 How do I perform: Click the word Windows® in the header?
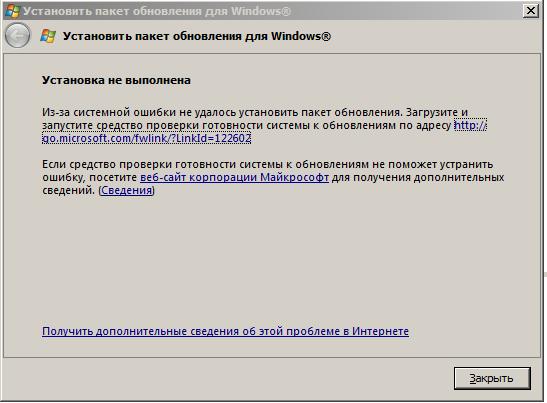[x=301, y=36]
